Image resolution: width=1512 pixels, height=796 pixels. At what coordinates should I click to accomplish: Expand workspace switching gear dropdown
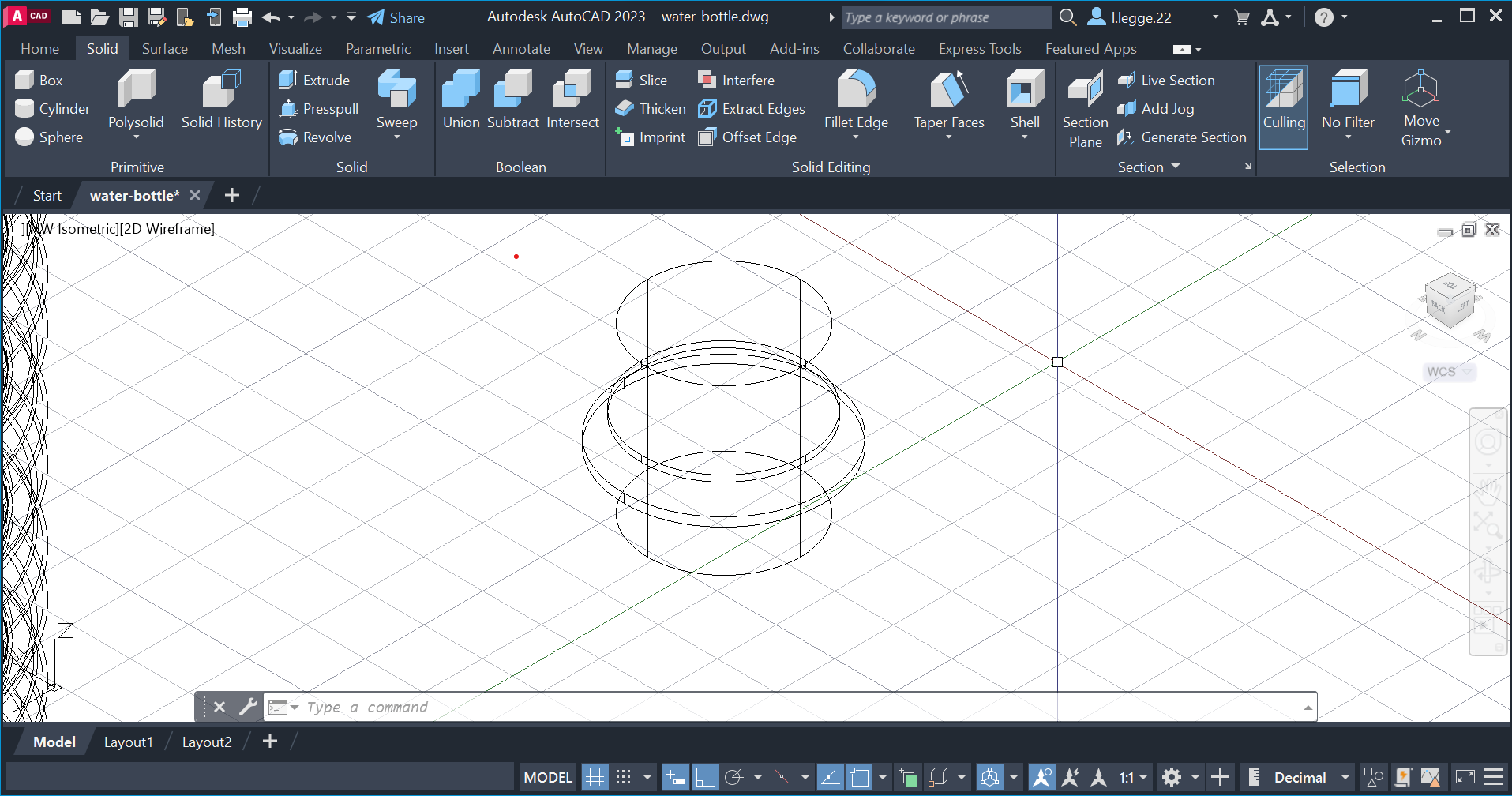point(1195,777)
